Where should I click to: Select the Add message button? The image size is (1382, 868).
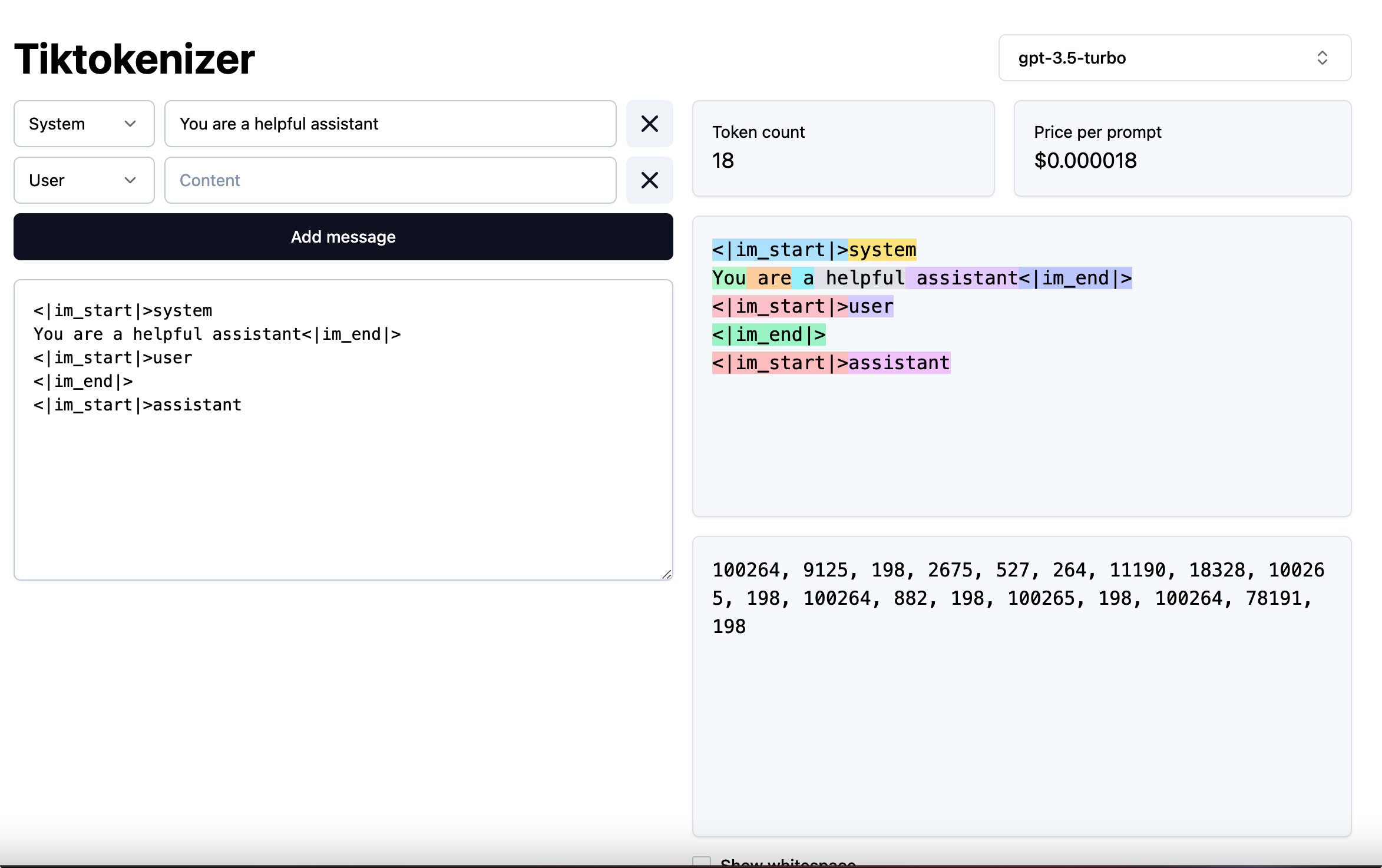tap(343, 237)
